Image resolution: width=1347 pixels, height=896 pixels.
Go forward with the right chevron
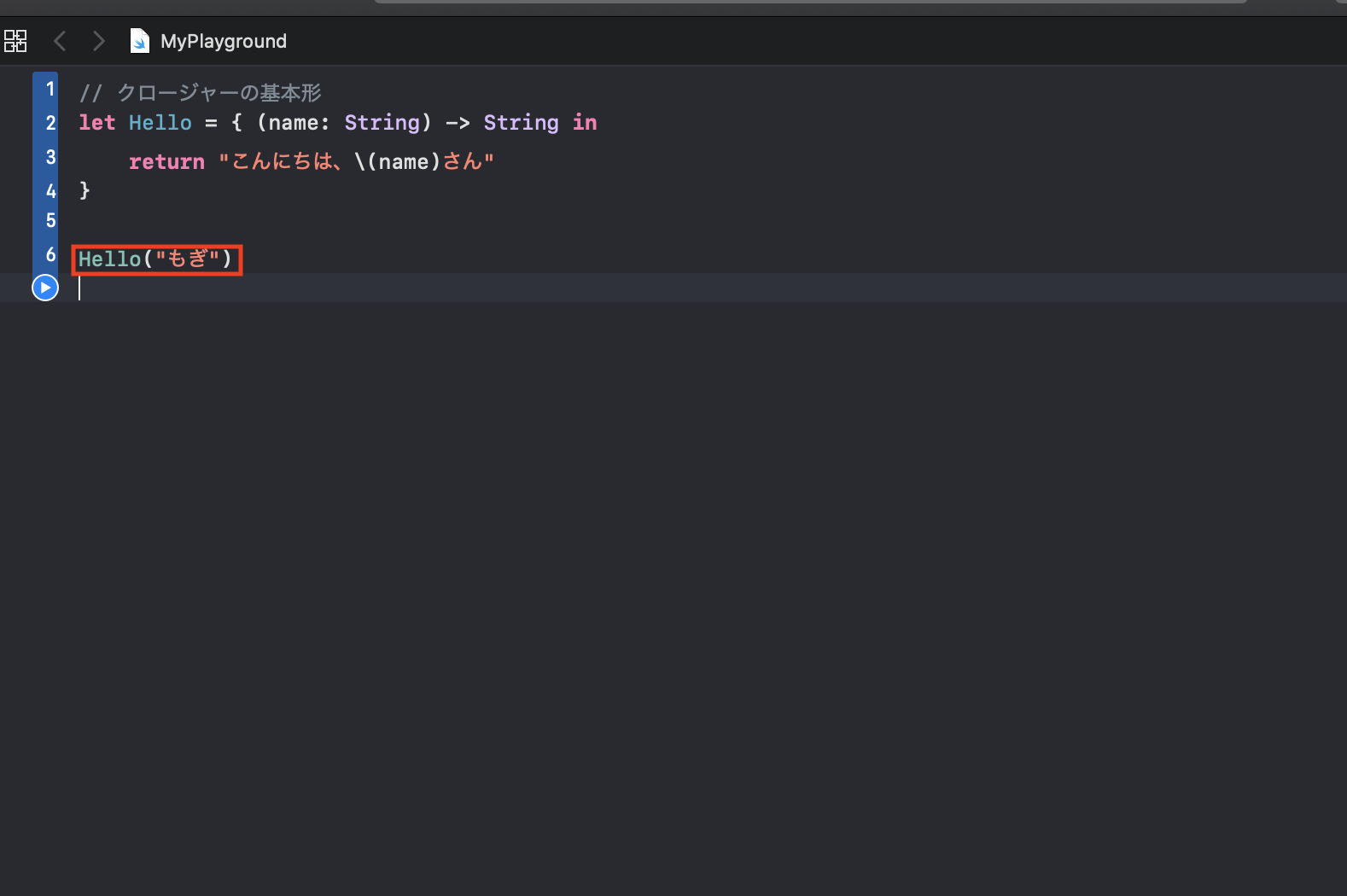tap(99, 41)
